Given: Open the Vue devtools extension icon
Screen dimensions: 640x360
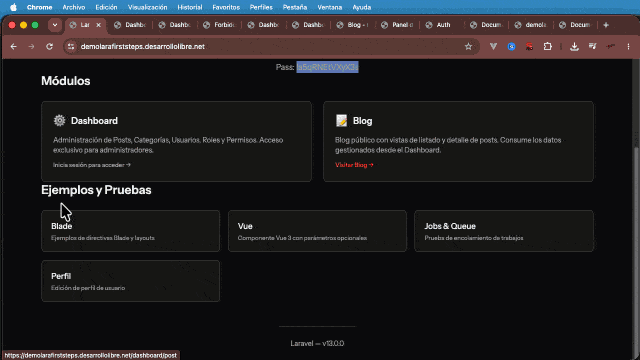Looking at the screenshot, I should point(493,47).
